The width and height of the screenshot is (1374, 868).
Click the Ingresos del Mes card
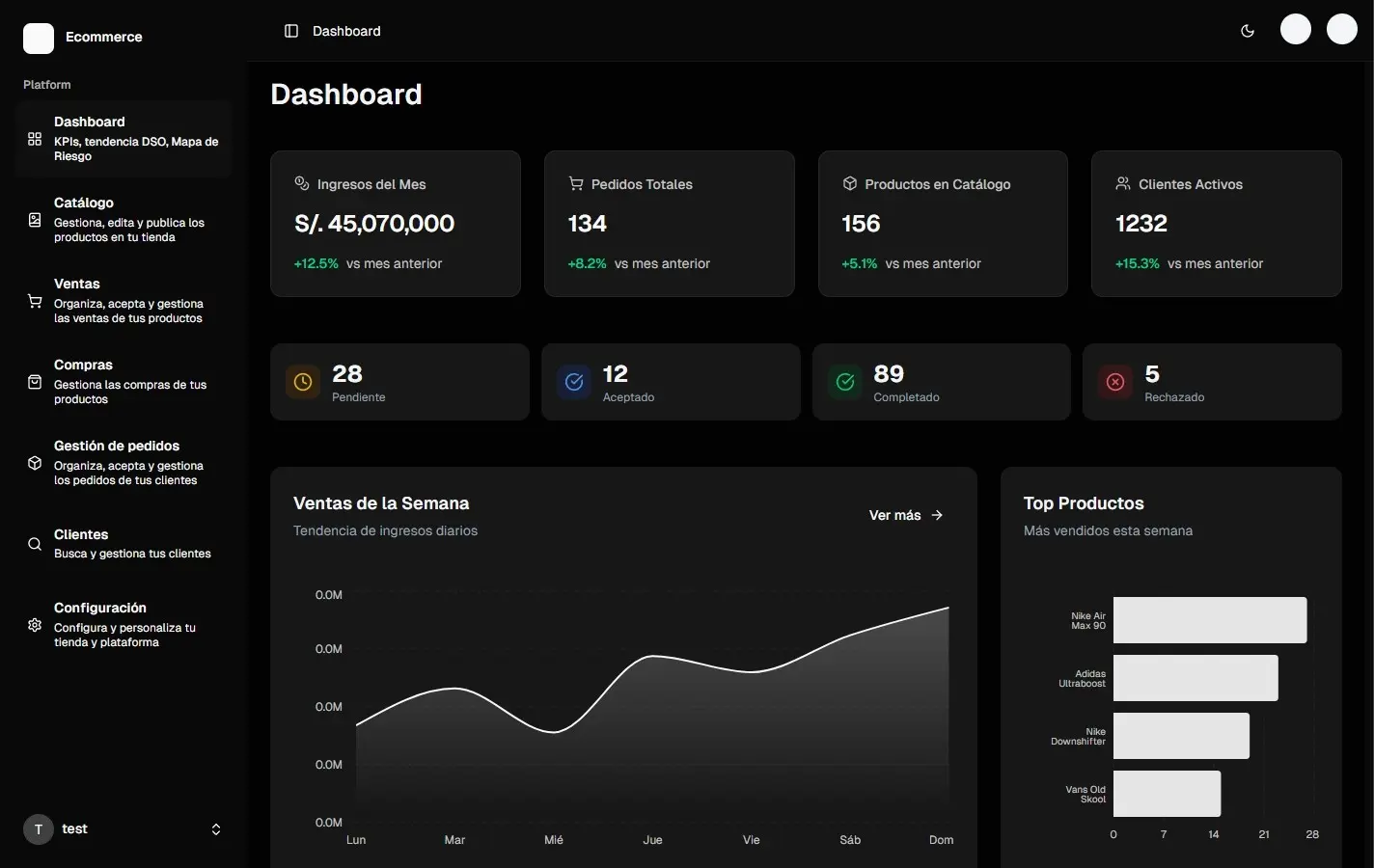coord(396,224)
